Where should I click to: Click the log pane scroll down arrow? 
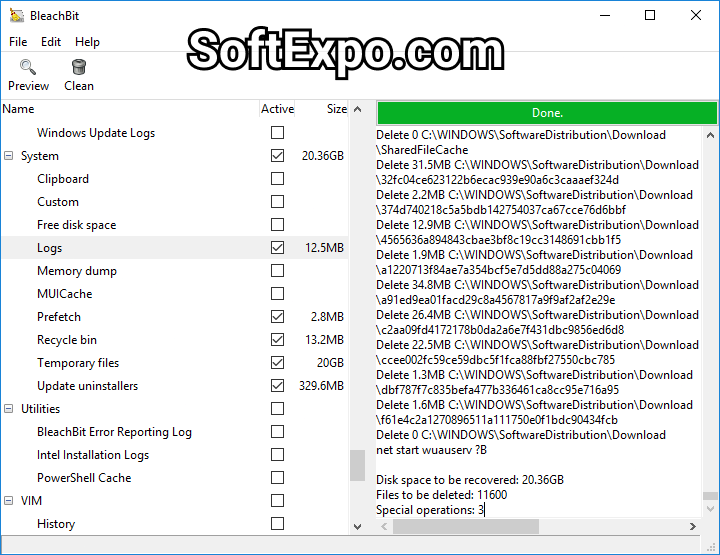[x=710, y=509]
